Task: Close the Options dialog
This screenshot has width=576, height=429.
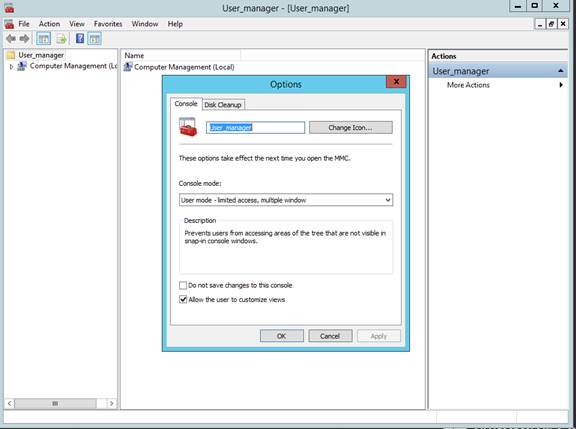Action: 396,82
